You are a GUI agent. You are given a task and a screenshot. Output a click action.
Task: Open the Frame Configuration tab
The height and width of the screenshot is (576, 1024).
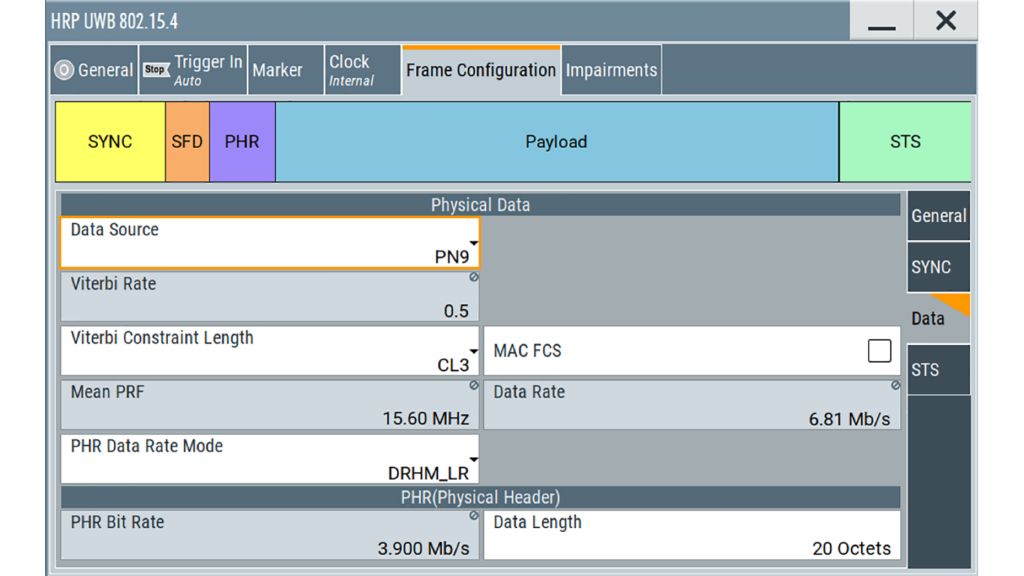(480, 70)
